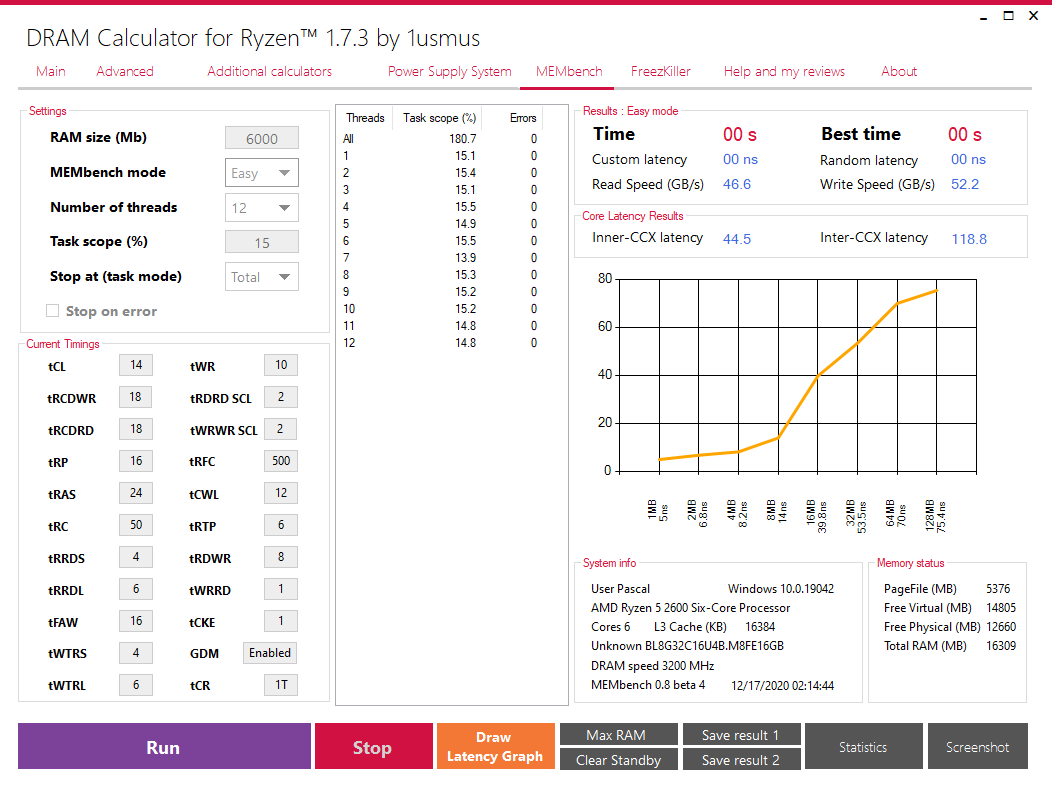Image resolution: width=1052 pixels, height=791 pixels.
Task: Click the purple Run button
Action: coord(164,746)
